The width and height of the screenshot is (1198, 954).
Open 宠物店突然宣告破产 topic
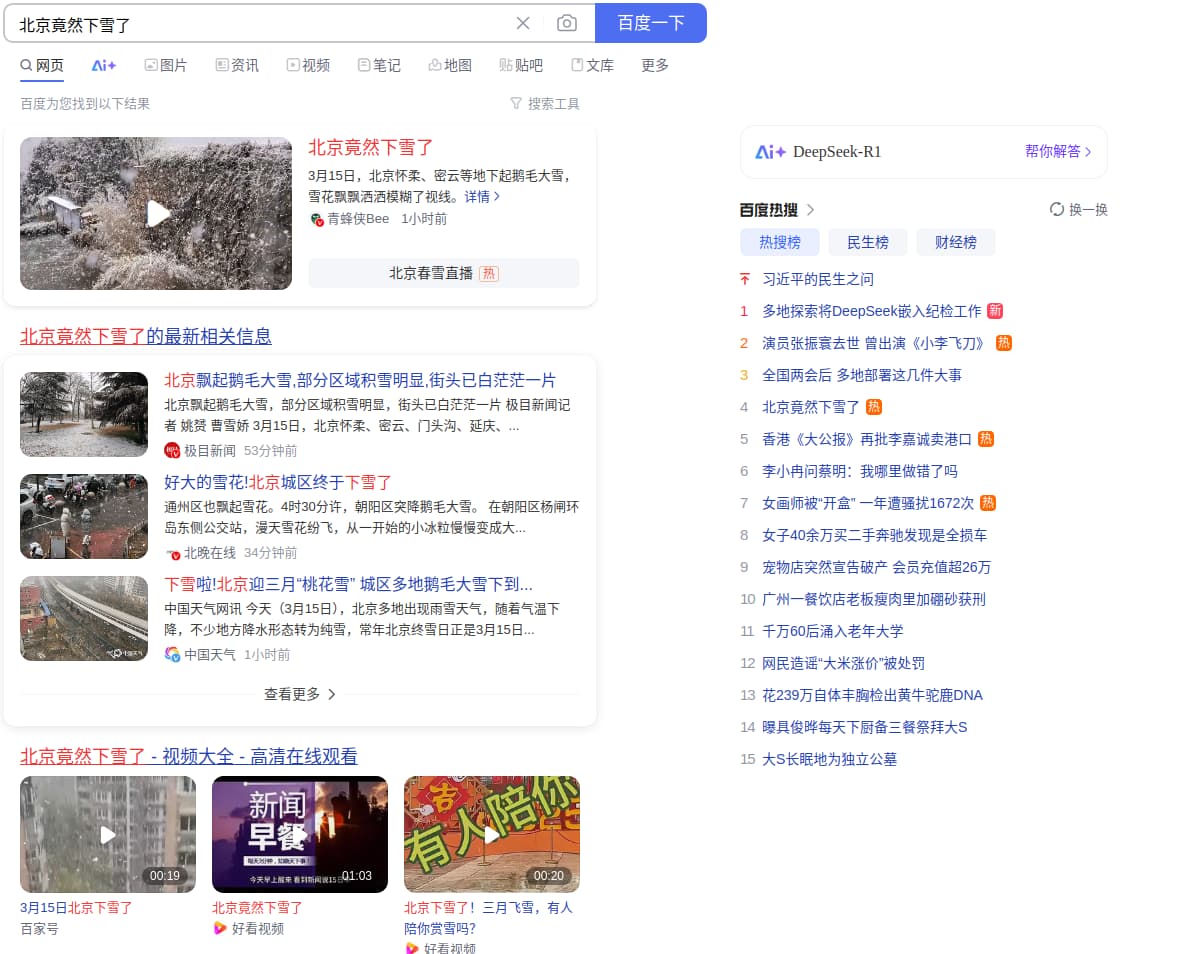(876, 567)
